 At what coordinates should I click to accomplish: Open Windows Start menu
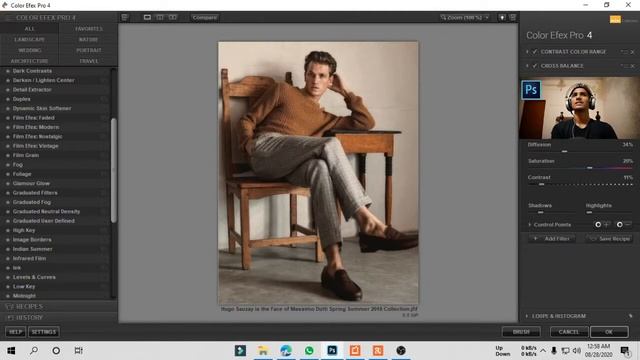click(x=11, y=351)
